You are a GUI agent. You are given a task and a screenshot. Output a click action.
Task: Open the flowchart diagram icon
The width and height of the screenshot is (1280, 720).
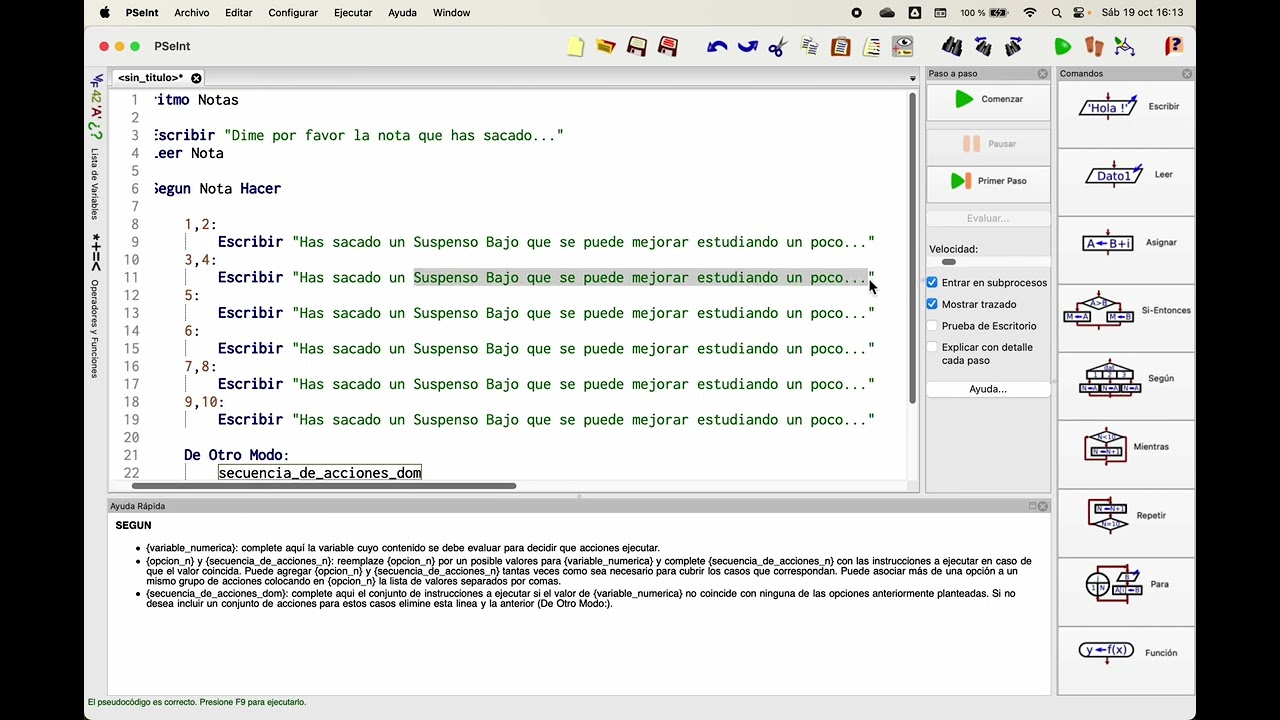pyautogui.click(x=1125, y=47)
